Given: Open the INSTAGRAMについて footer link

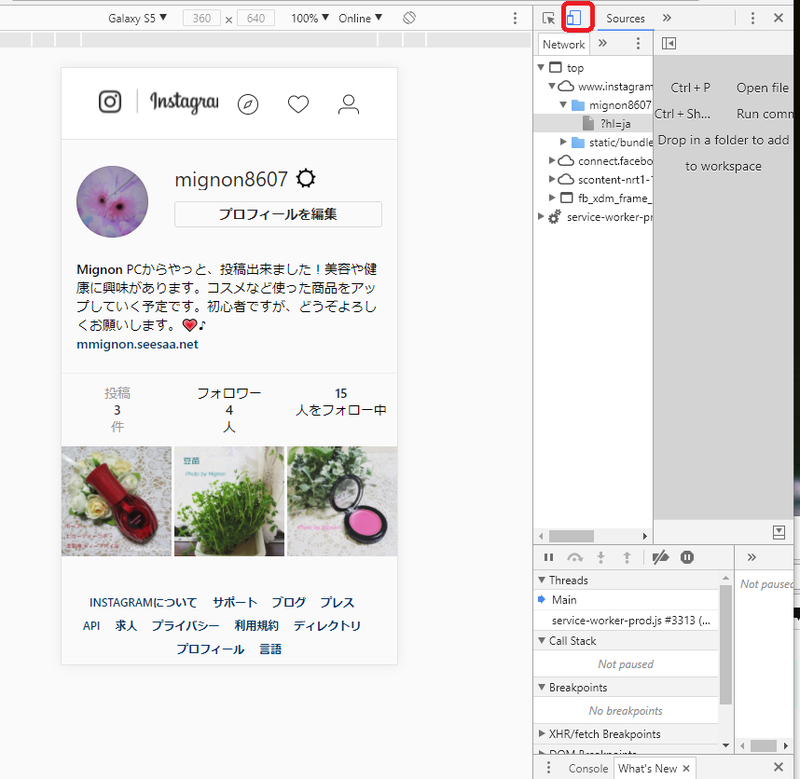Looking at the screenshot, I should 143,602.
